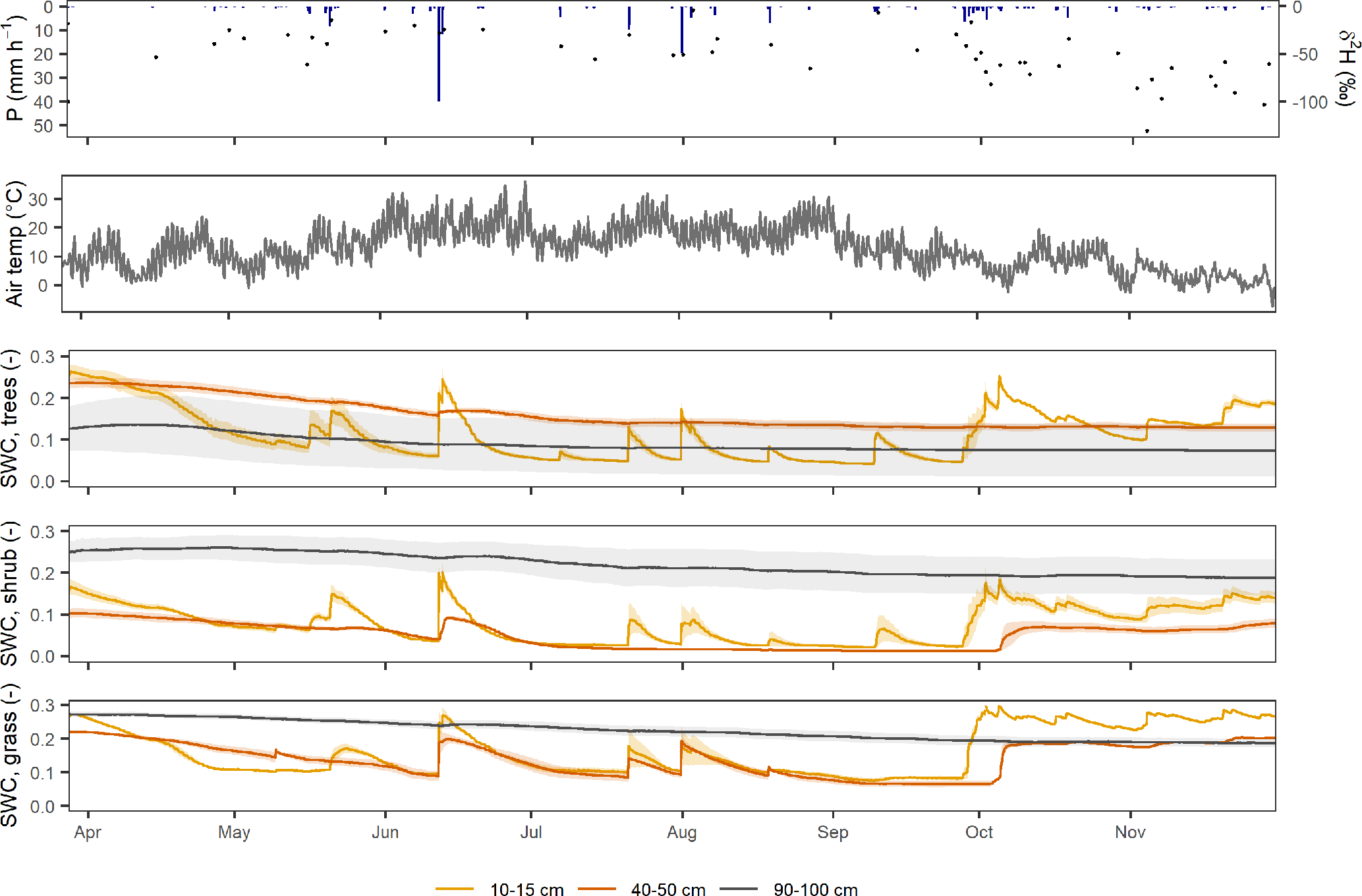Click the Sep x-axis label
This screenshot has width=1362, height=896.
(833, 832)
